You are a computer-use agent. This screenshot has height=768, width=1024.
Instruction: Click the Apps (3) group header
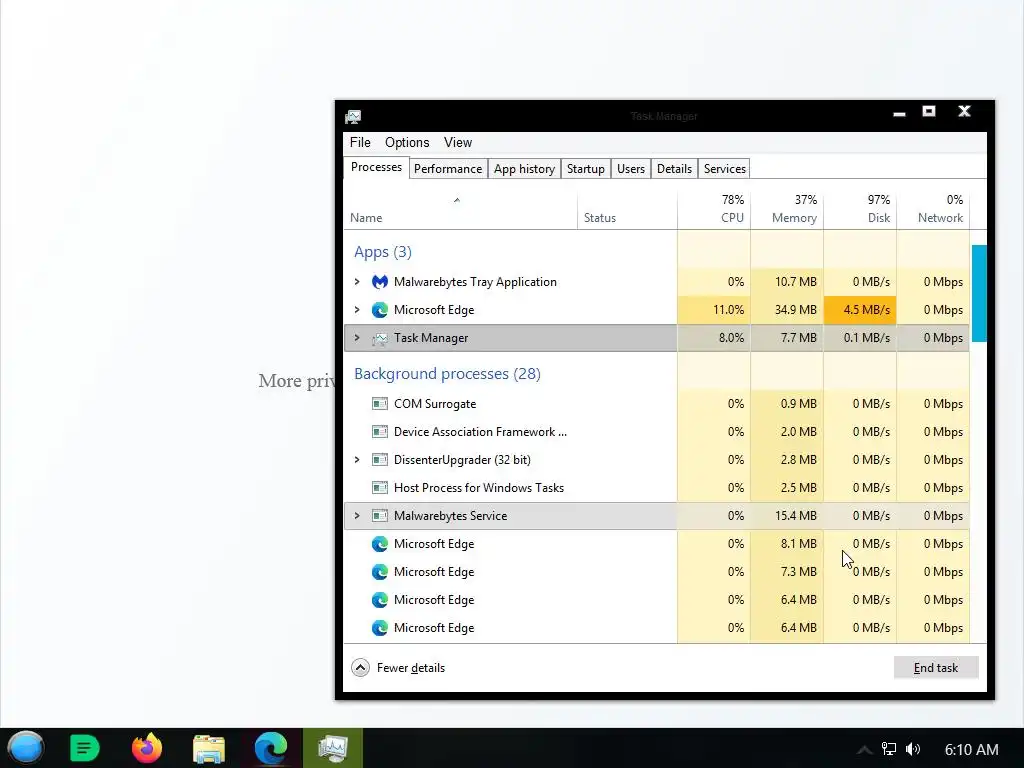(x=383, y=252)
